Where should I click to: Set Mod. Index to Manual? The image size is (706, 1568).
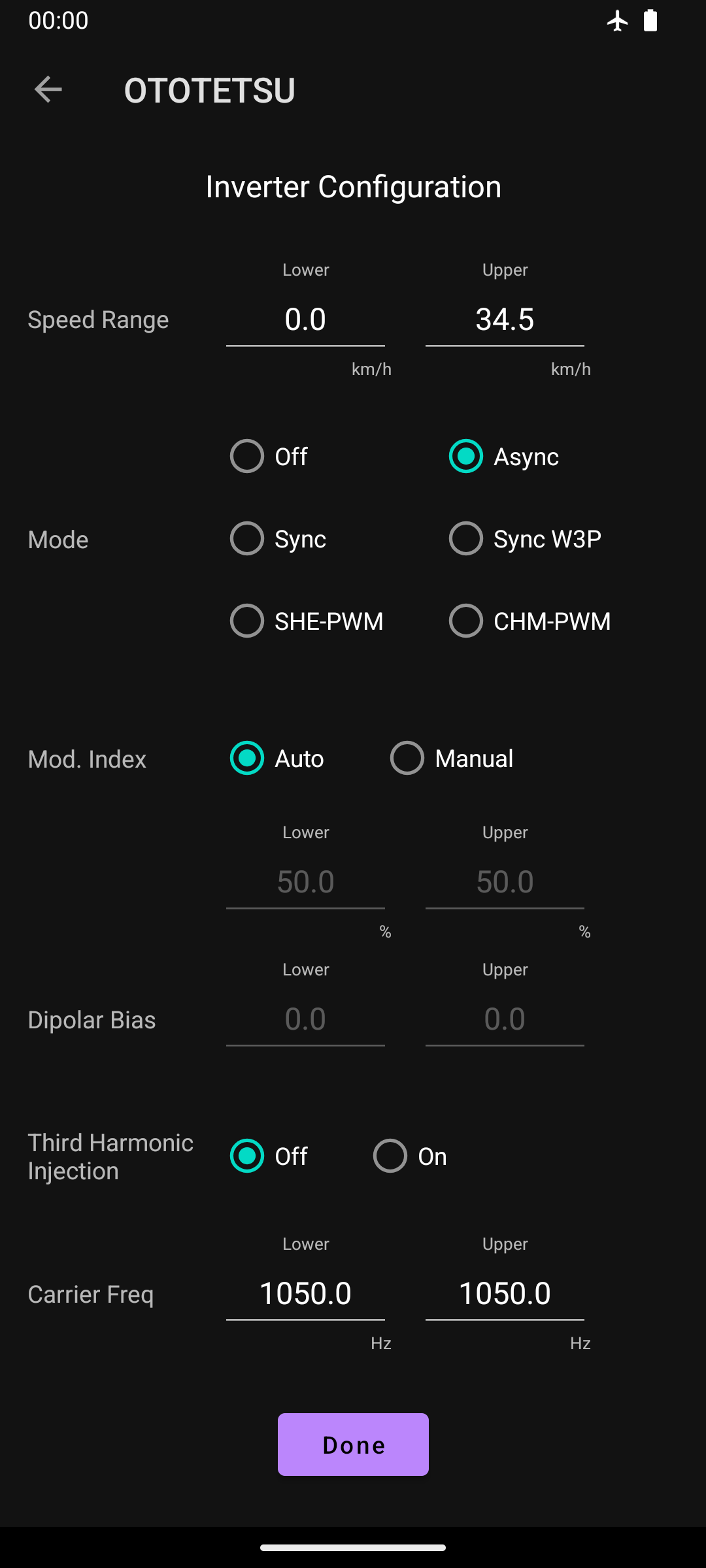pos(407,758)
